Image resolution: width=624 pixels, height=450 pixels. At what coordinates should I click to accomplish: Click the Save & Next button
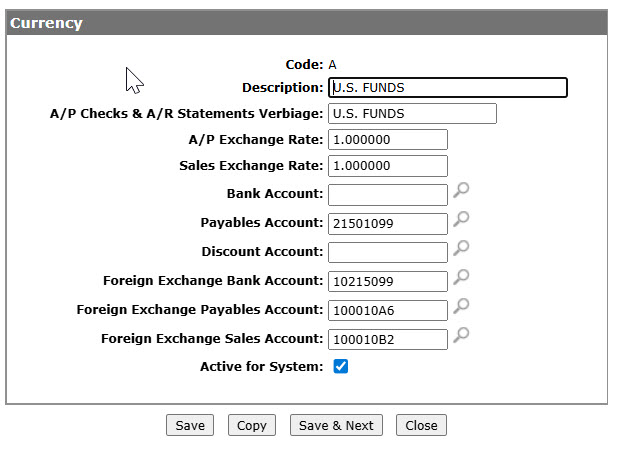(x=336, y=425)
